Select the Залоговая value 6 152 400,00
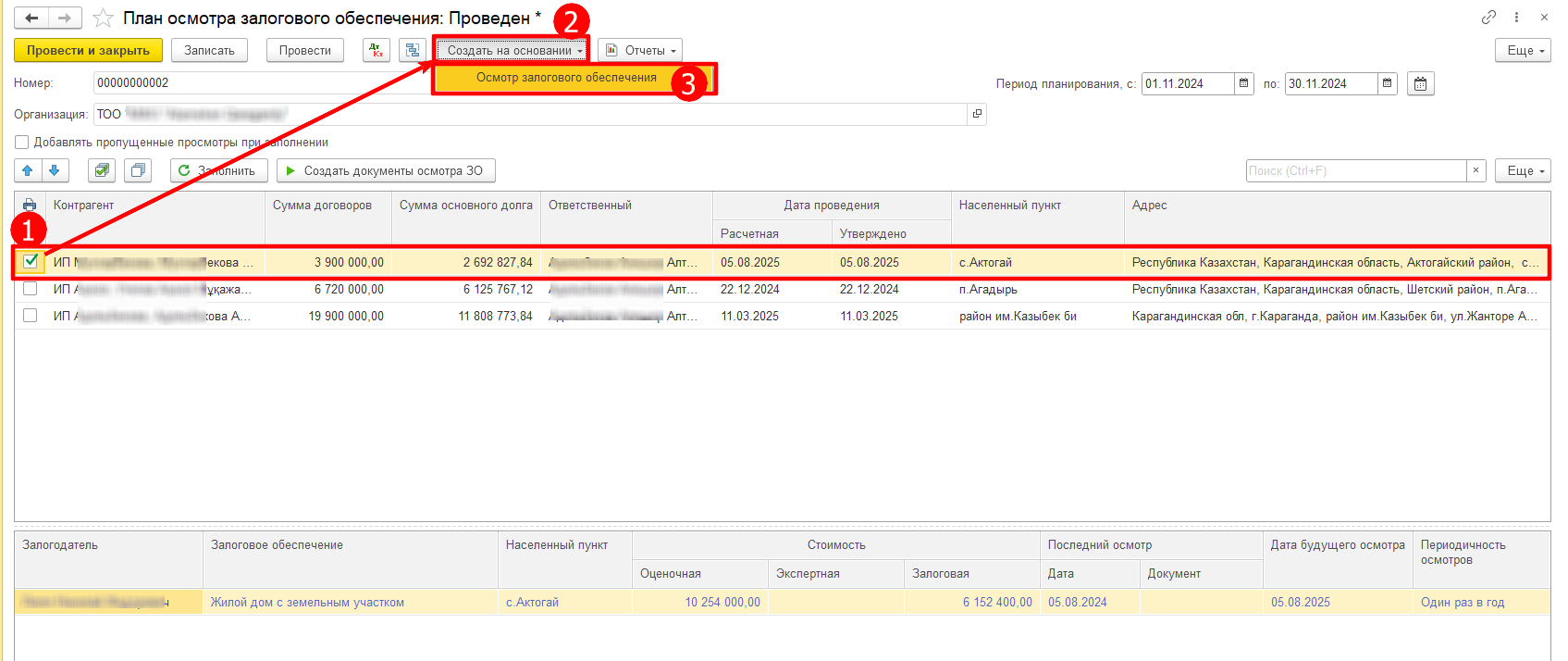The width and height of the screenshot is (1568, 661). point(971,602)
